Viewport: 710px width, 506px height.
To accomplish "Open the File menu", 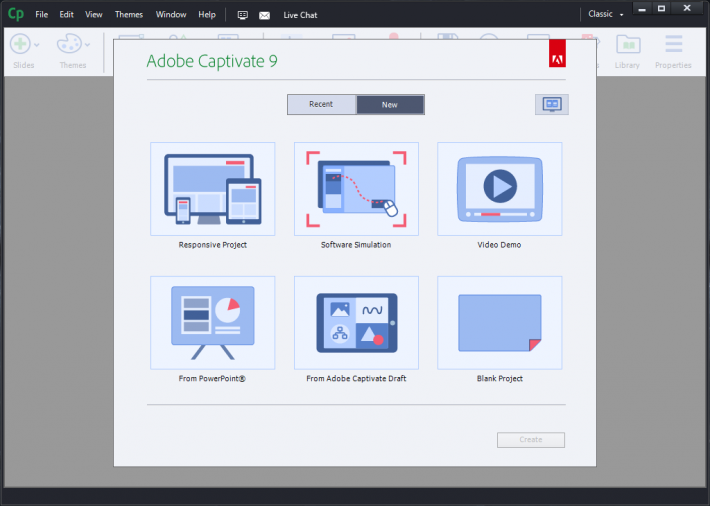I will click(x=42, y=14).
